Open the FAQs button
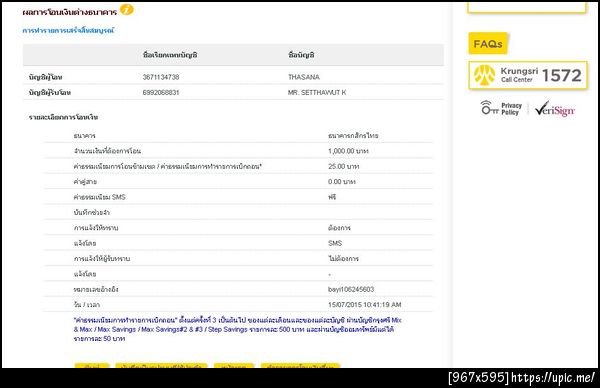Screen dimensions: 600x388 click(488, 44)
